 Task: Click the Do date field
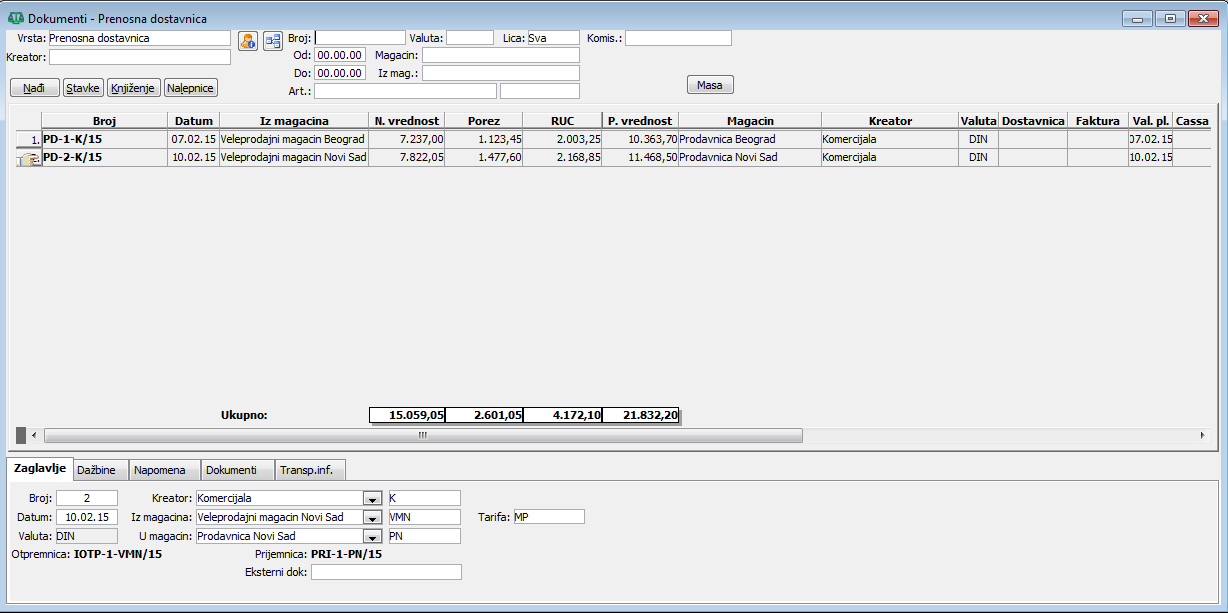[340, 73]
